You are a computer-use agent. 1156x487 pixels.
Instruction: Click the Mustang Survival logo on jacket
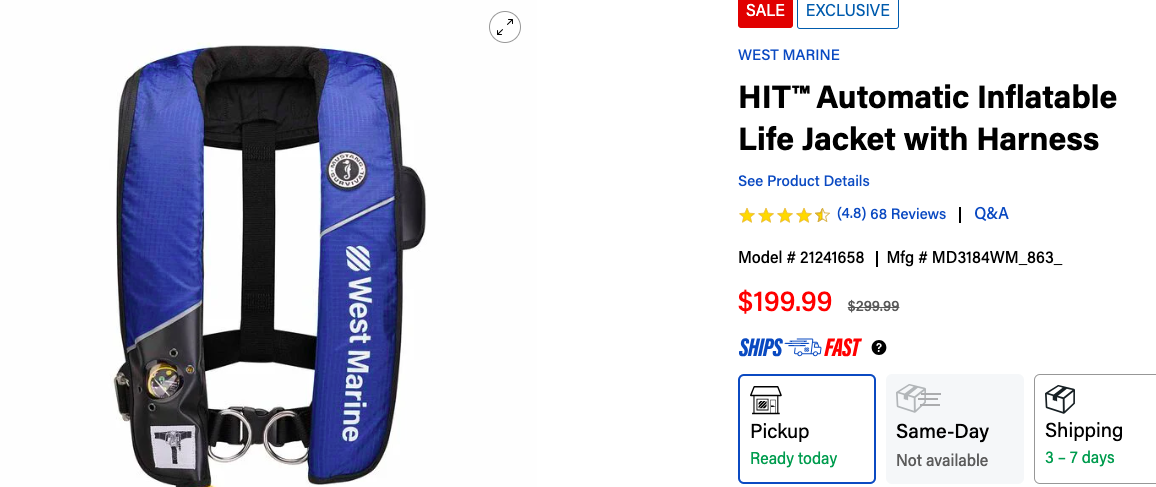(x=347, y=170)
